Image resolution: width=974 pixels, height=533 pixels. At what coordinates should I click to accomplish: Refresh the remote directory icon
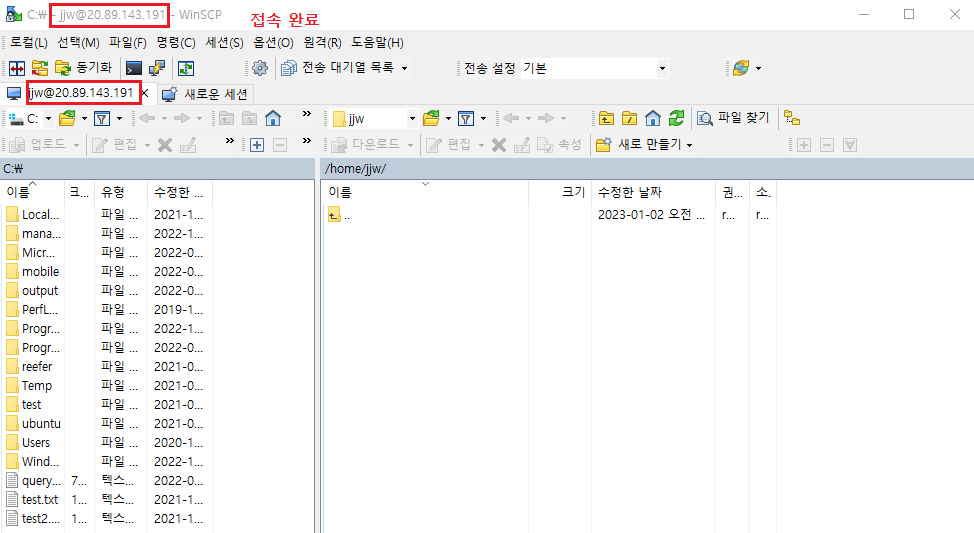tap(676, 118)
